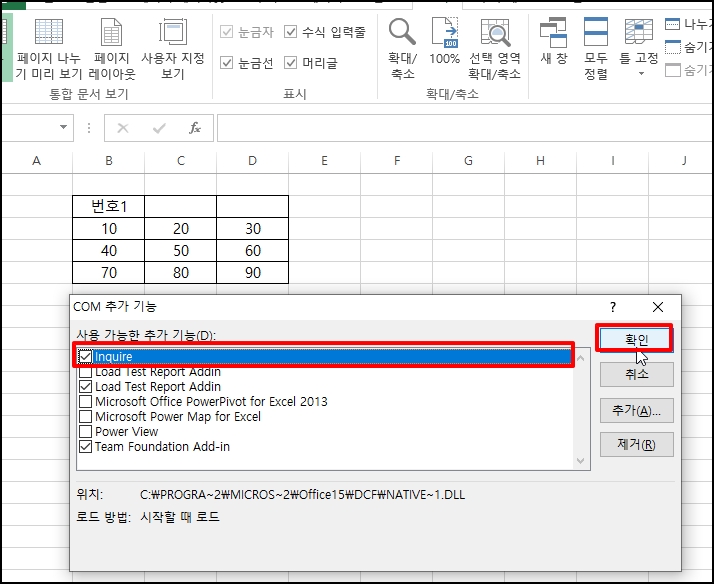Click the 추가(A)... add button
Viewport: 714px width, 584px height.
637,411
